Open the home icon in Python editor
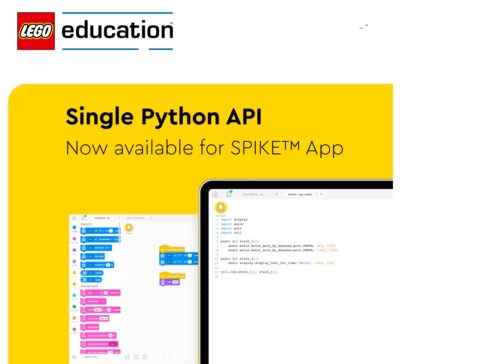Screen dimensions: 500x364 click(x=215, y=194)
